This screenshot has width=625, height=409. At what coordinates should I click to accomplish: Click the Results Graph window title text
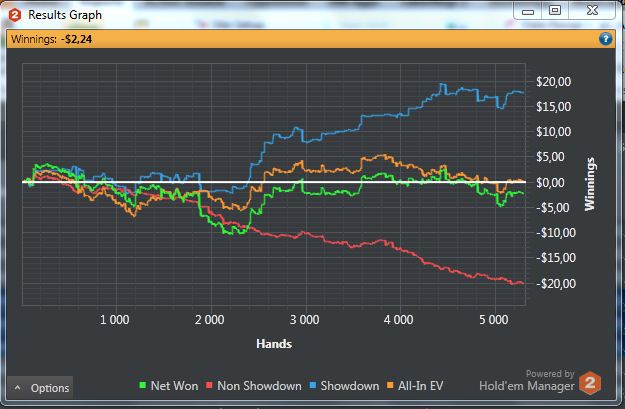65,15
